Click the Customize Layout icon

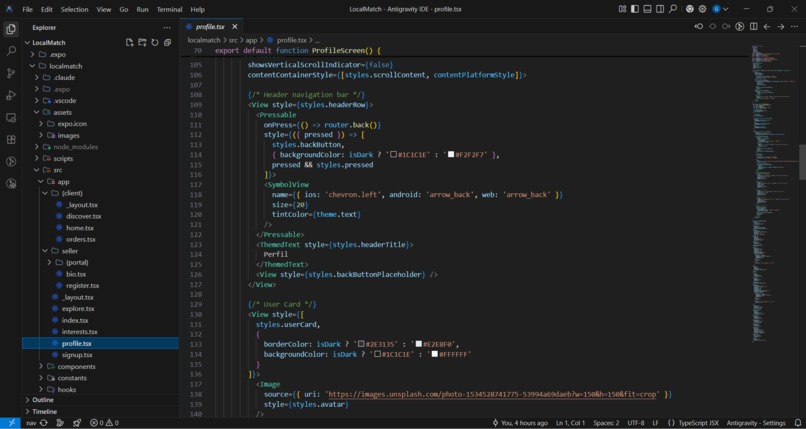tap(622, 9)
